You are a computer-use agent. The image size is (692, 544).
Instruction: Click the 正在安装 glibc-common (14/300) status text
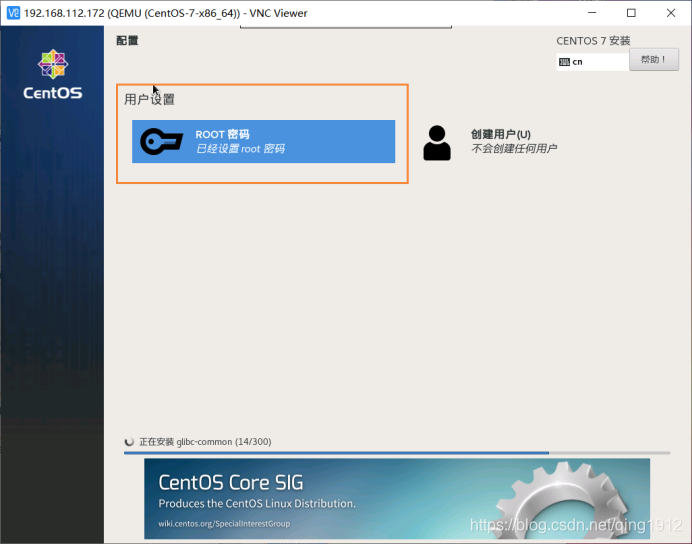tap(205, 442)
